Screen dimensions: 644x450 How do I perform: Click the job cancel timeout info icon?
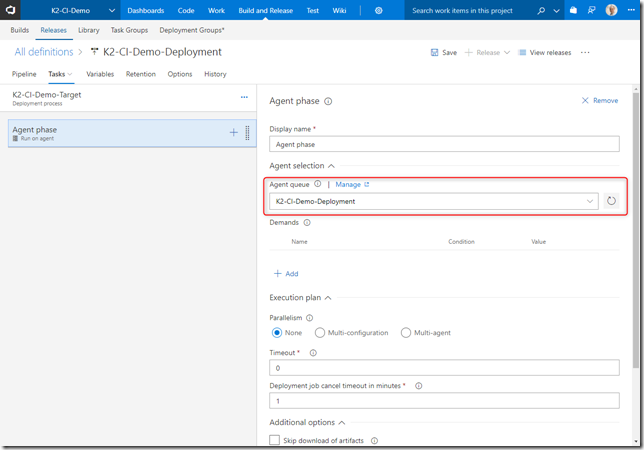[x=419, y=386]
